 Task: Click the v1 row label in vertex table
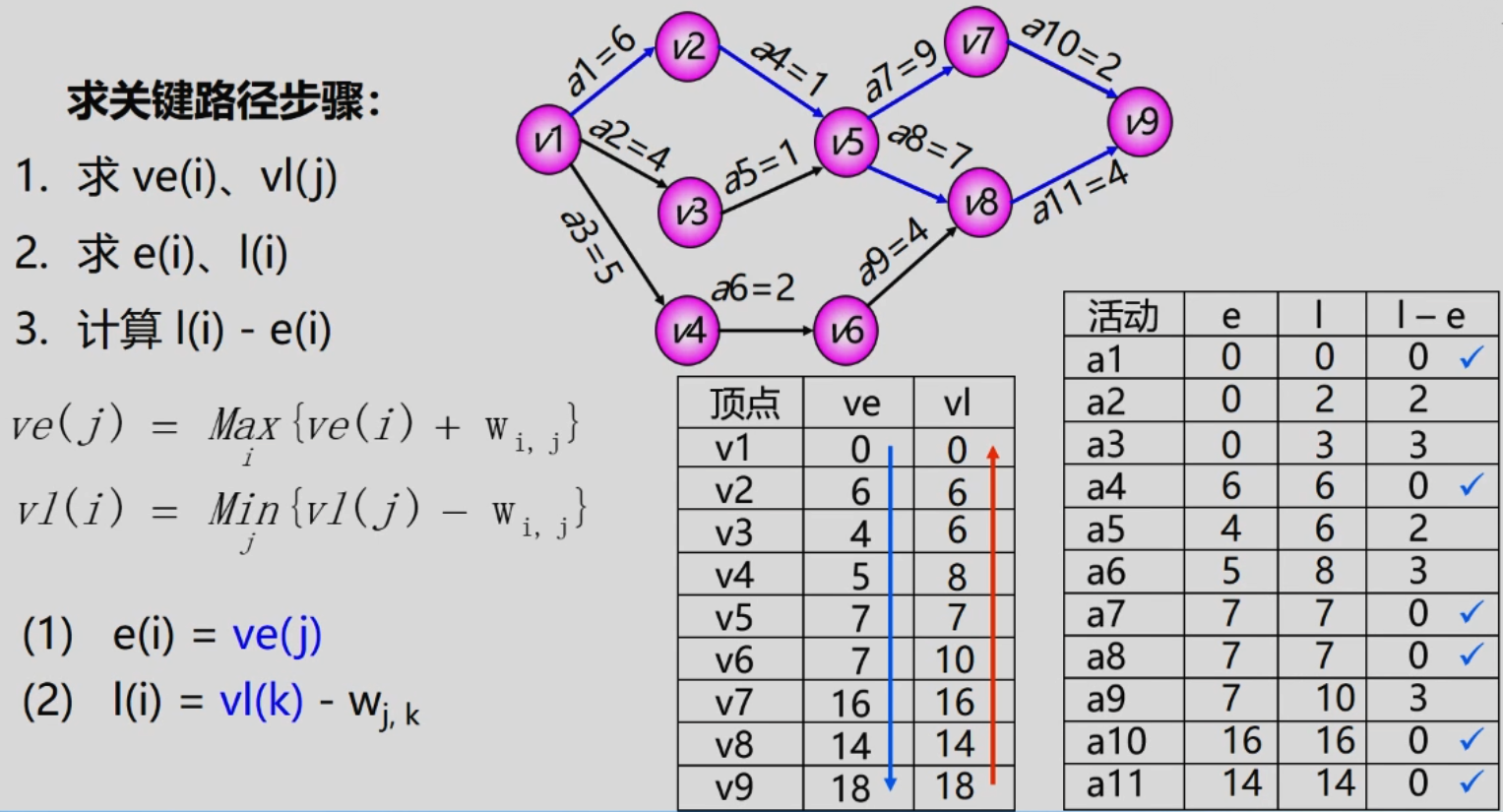(734, 449)
